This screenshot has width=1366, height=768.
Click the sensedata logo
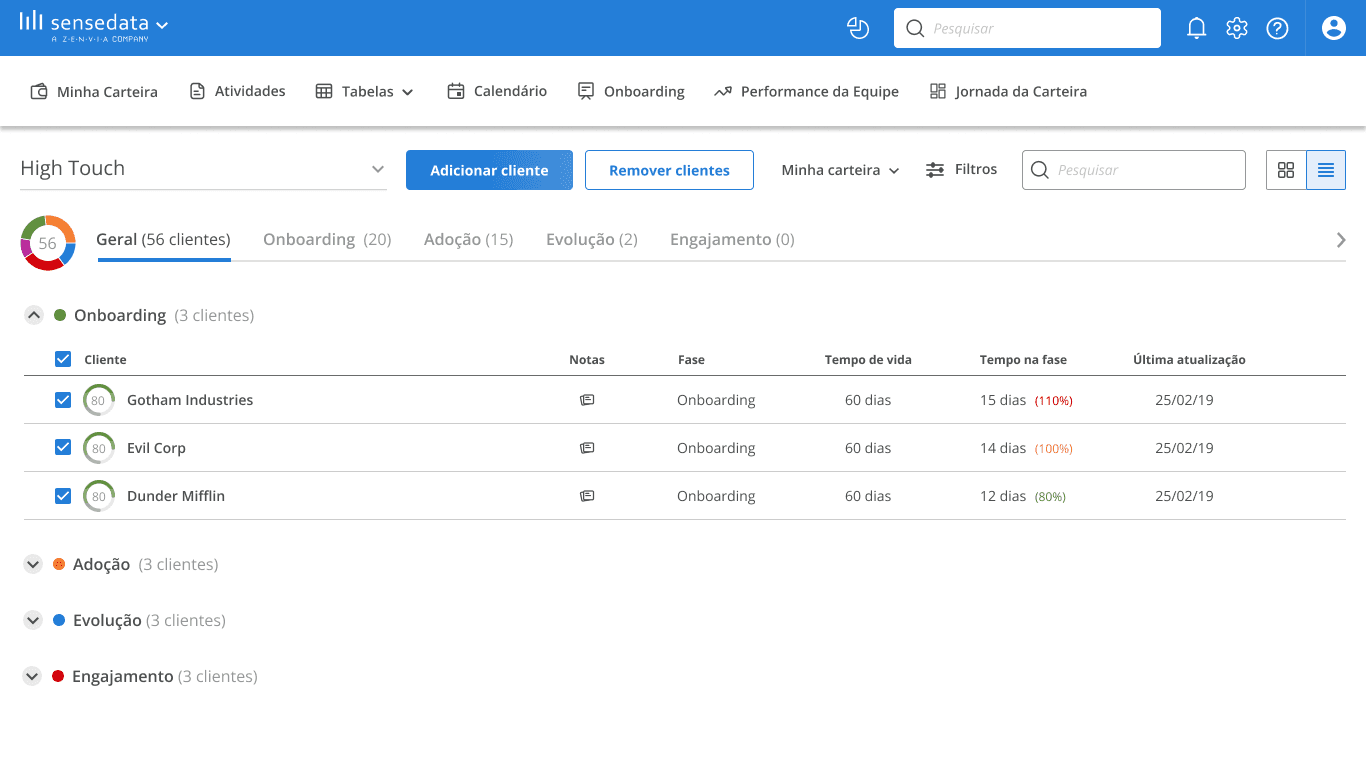85,26
